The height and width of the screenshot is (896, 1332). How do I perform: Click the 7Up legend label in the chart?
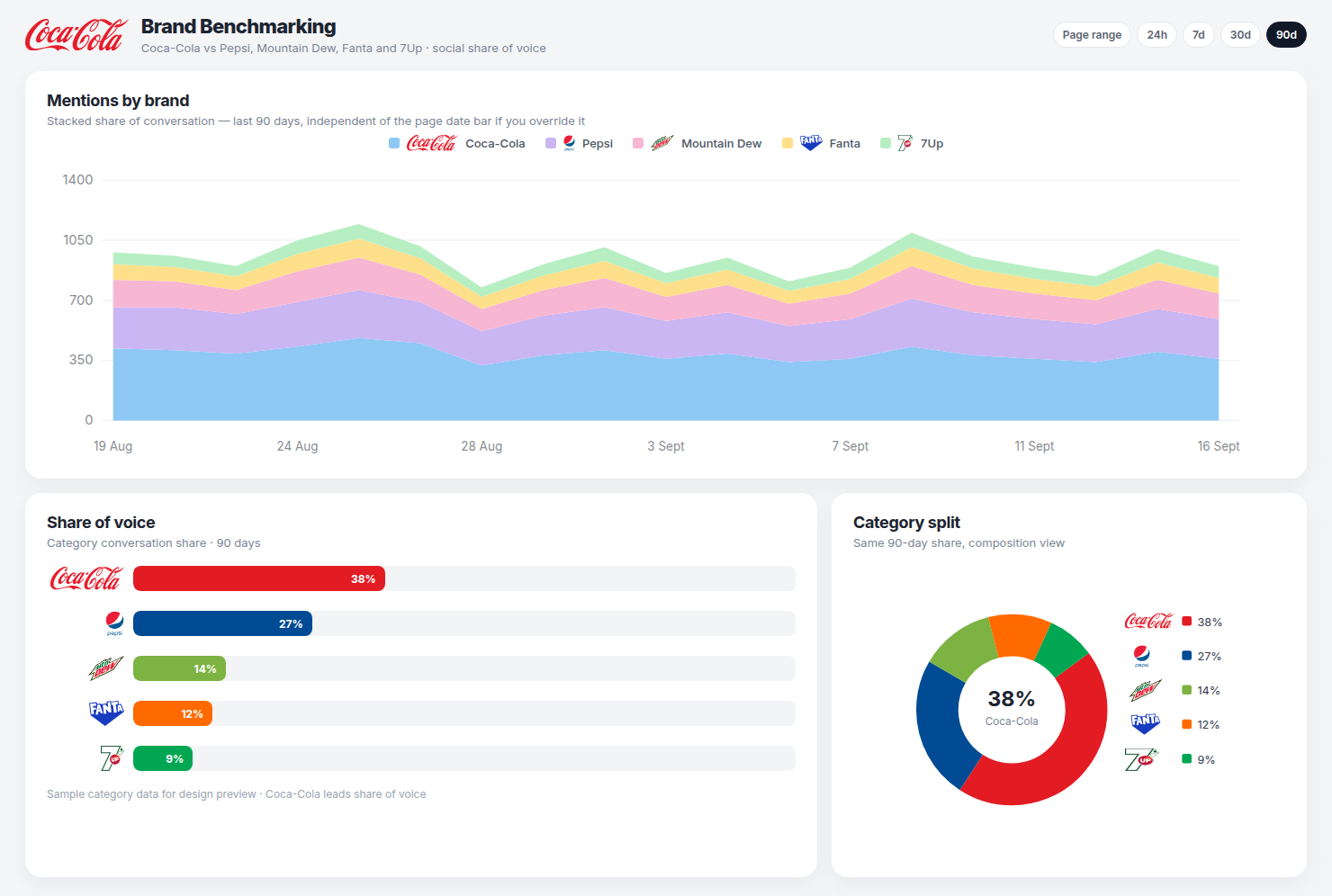(931, 144)
